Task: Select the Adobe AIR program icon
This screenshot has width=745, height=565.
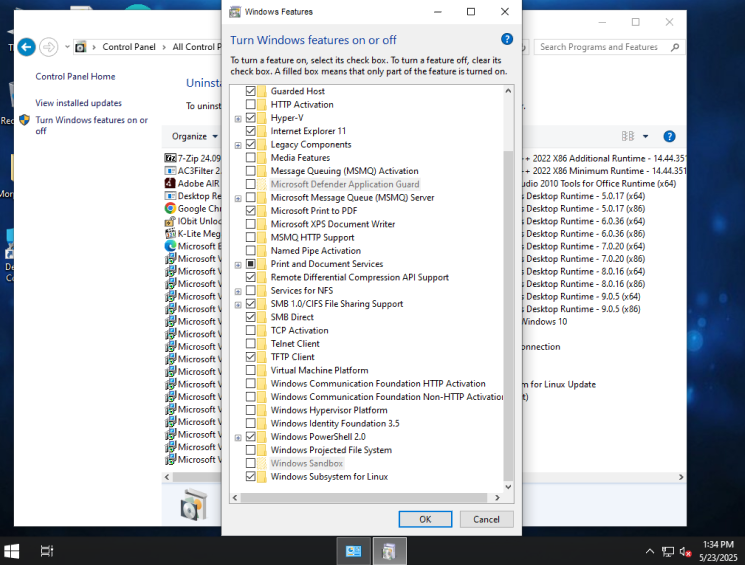Action: (170, 183)
